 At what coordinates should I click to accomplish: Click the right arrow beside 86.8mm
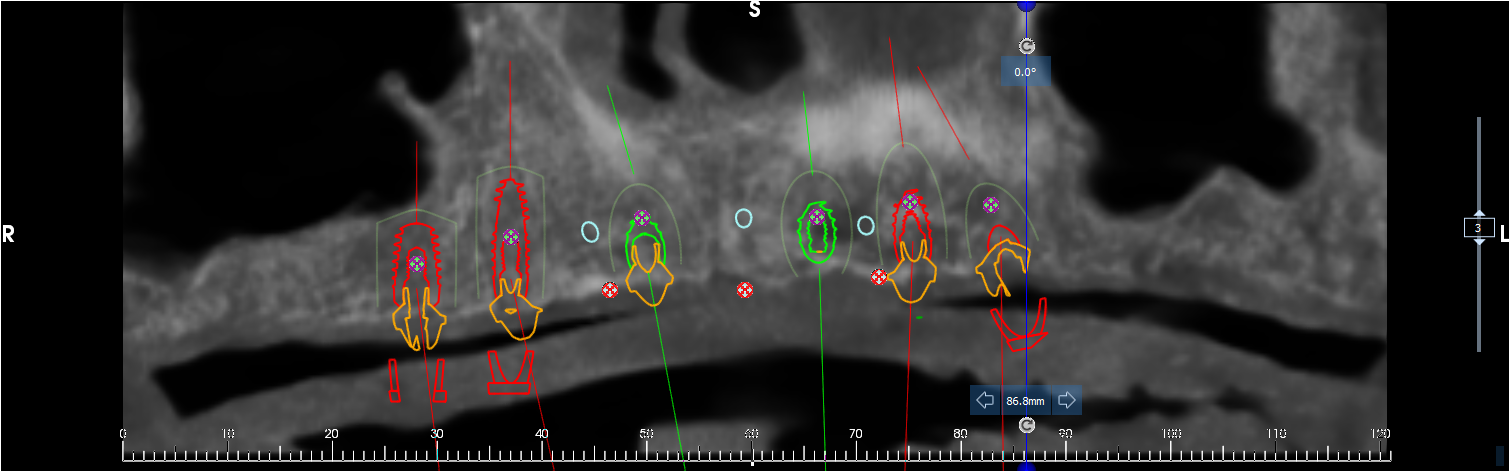click(x=1066, y=401)
